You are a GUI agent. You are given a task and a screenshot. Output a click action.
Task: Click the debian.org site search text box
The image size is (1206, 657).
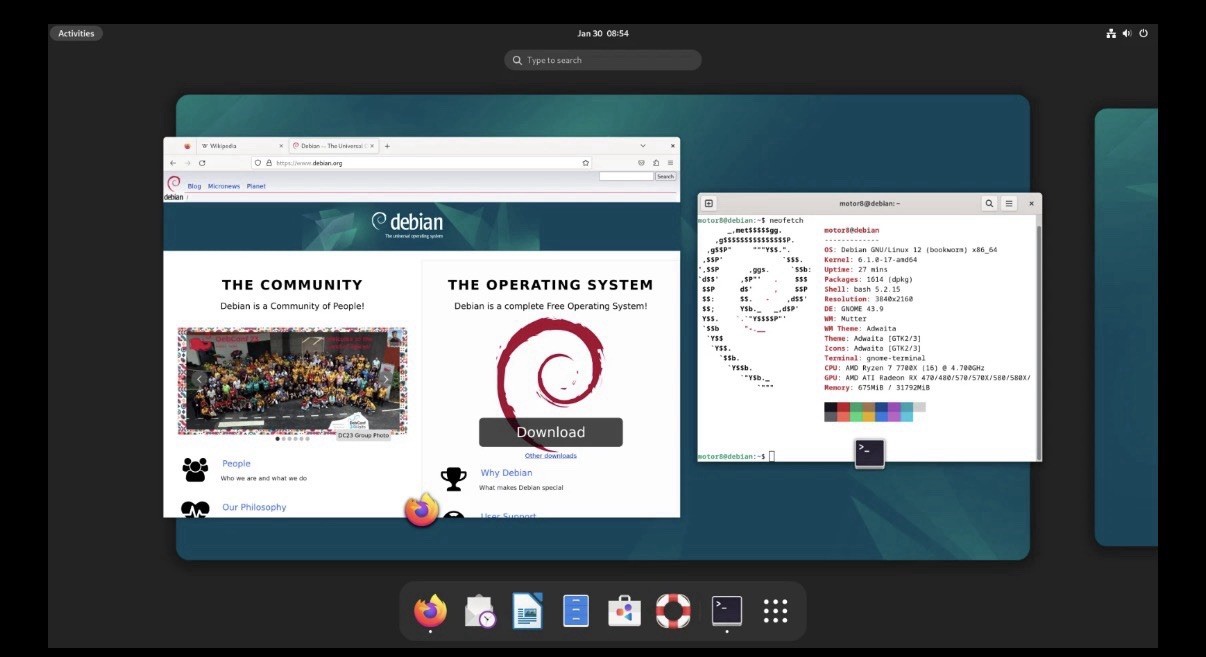[x=626, y=176]
